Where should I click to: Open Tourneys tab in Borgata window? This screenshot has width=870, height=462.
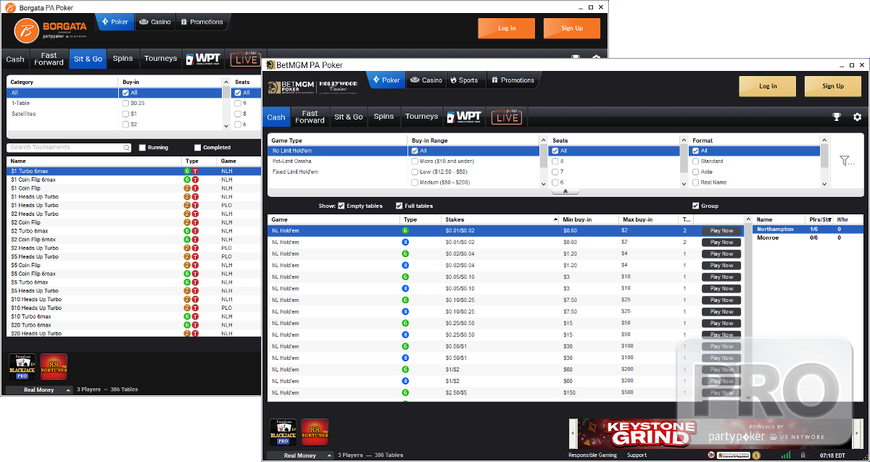tap(160, 59)
